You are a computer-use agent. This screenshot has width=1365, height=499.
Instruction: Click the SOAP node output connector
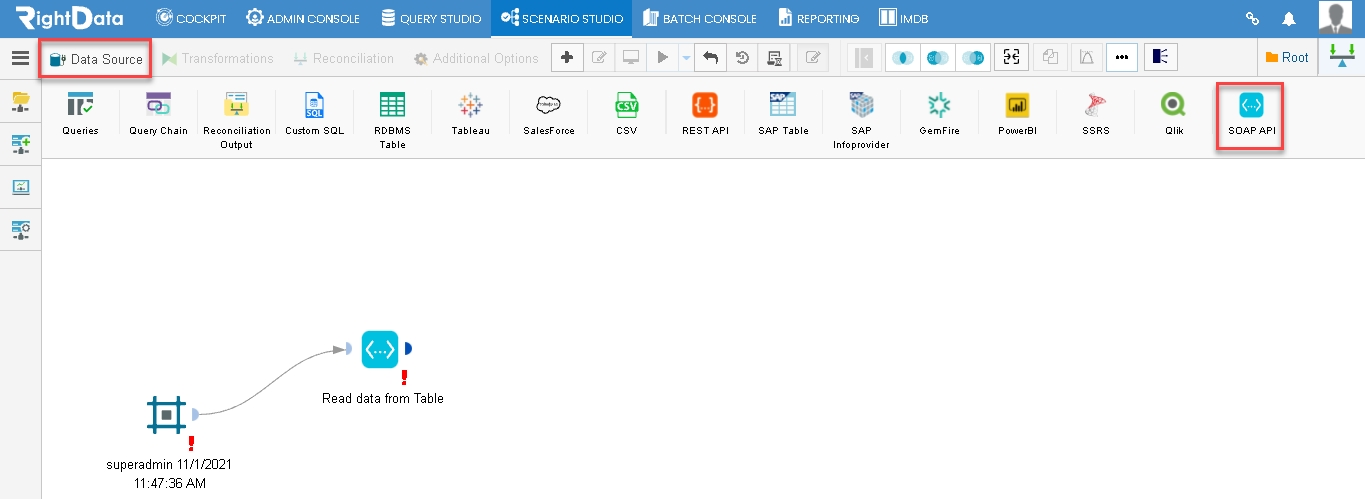coord(407,349)
